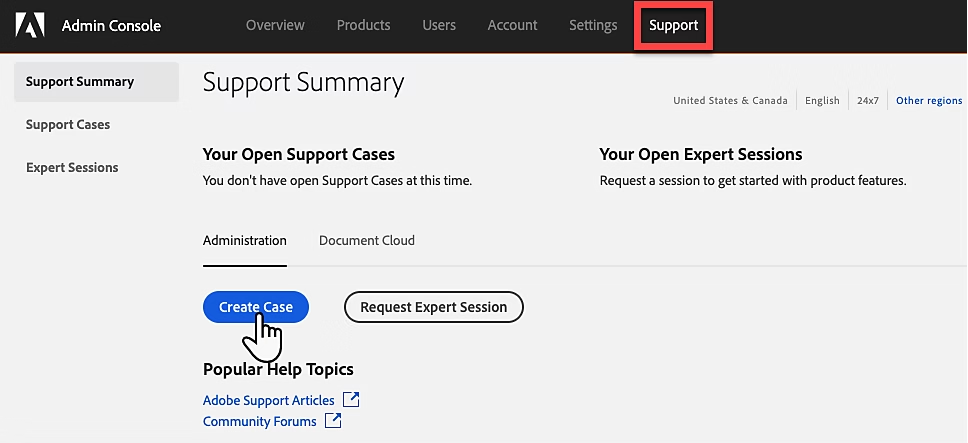
Task: Click the Your Open Expert Sessions heading
Action: (701, 154)
